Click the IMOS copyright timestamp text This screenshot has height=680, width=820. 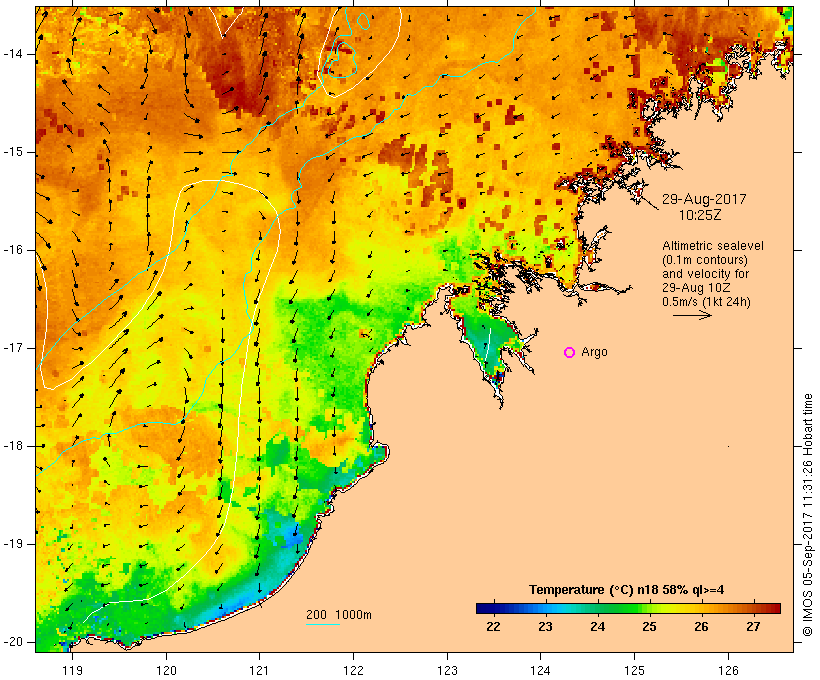click(x=808, y=515)
